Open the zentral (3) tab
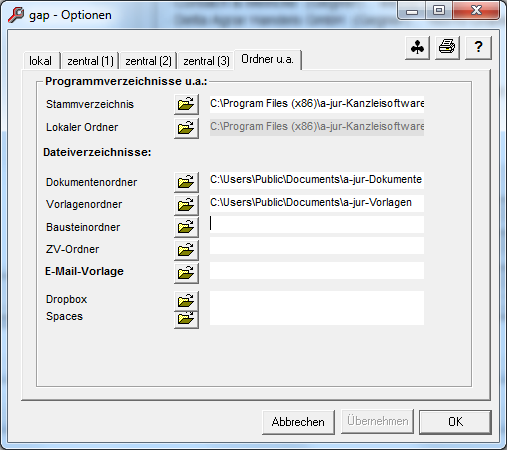The height and width of the screenshot is (450, 507). tap(206, 61)
